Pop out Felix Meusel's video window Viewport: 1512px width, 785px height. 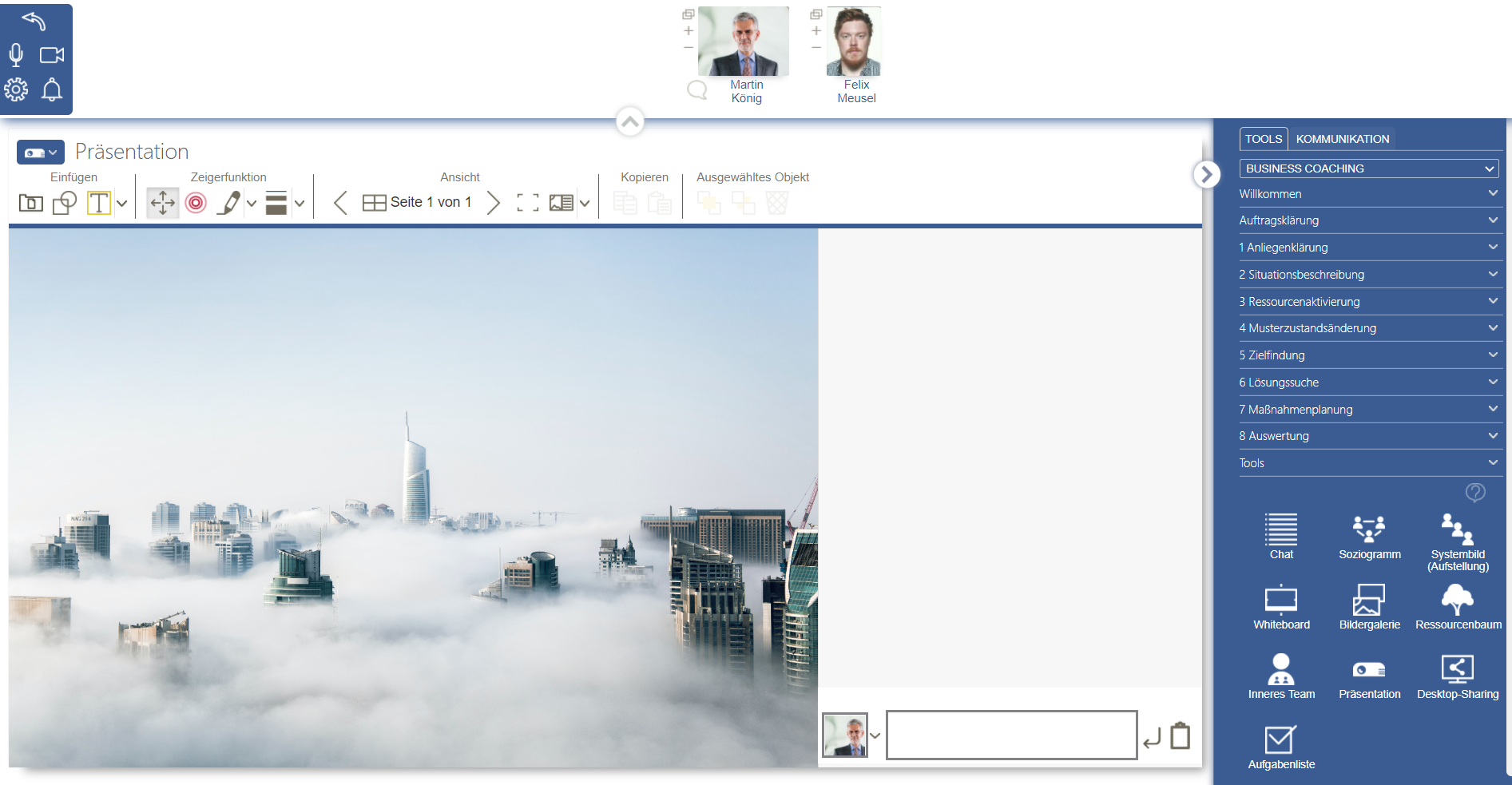click(x=816, y=14)
